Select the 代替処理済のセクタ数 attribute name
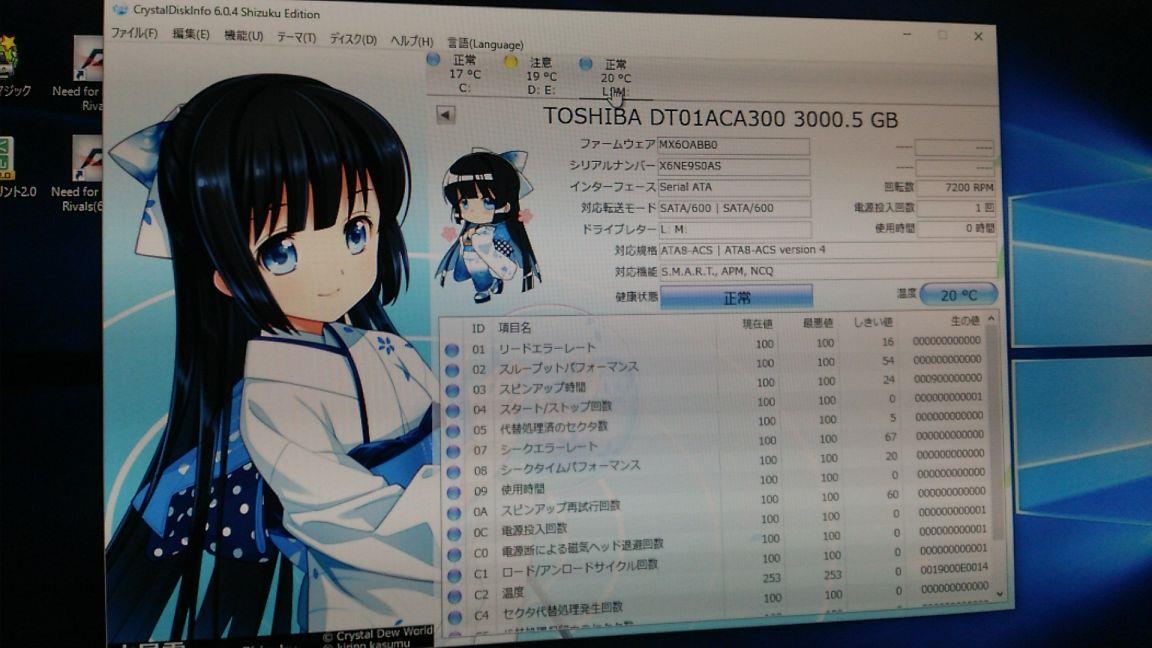Screen dimensions: 1152x648 (x=554, y=427)
